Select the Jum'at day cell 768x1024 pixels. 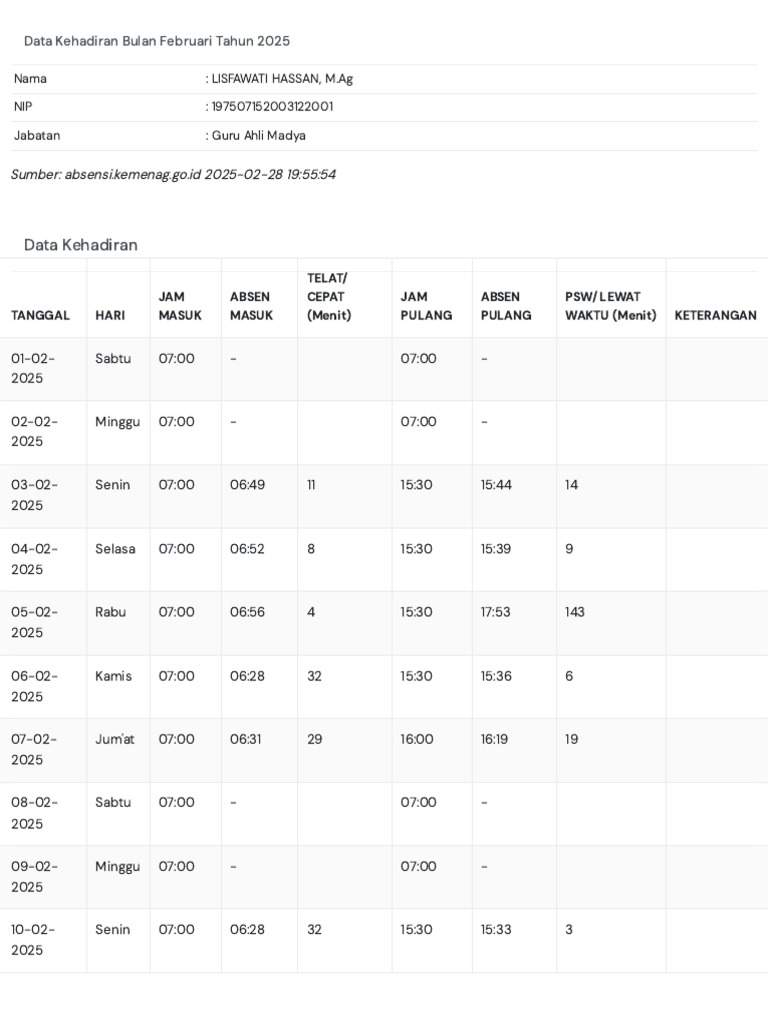click(115, 739)
